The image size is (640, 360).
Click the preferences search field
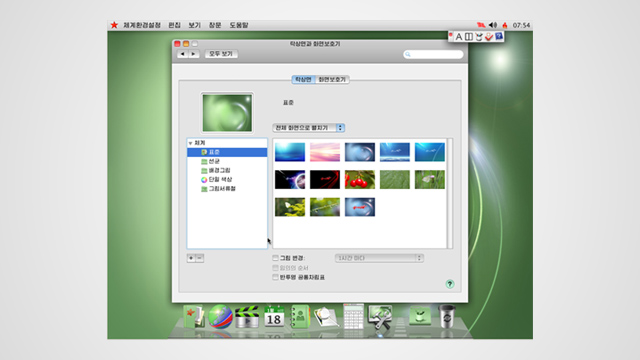pyautogui.click(x=433, y=54)
